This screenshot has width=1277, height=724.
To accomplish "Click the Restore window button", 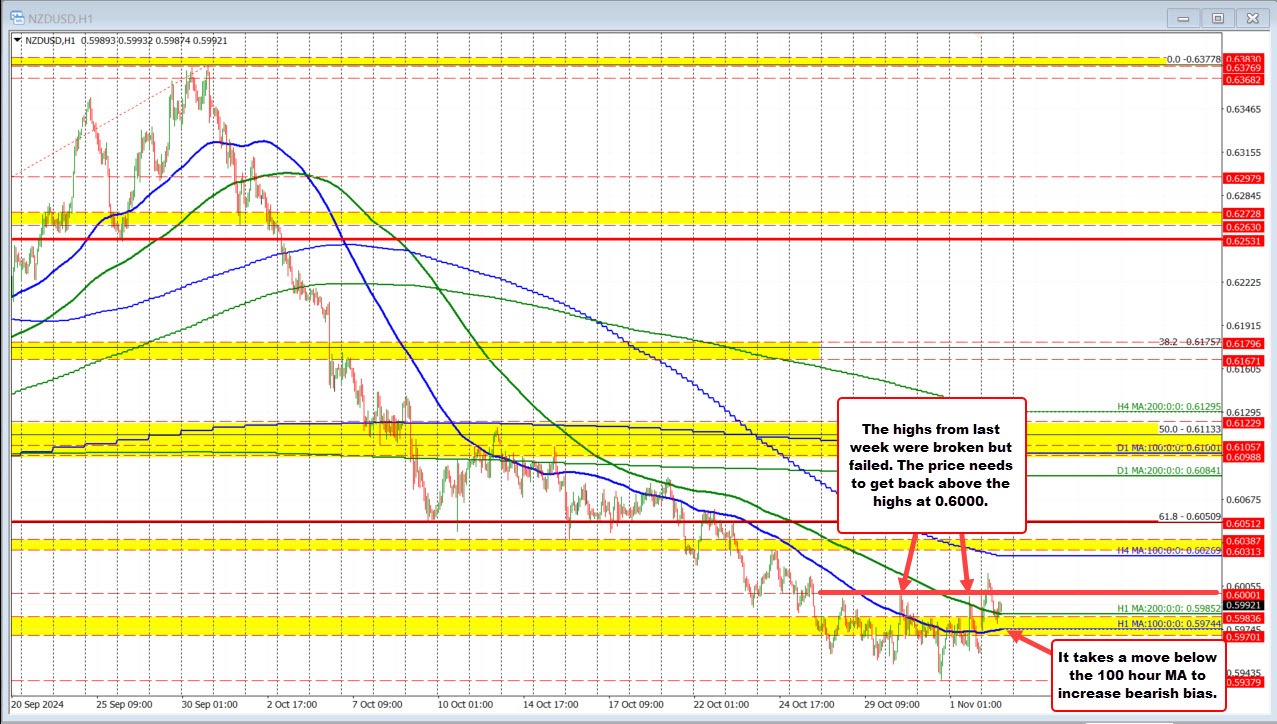I will coord(1217,17).
